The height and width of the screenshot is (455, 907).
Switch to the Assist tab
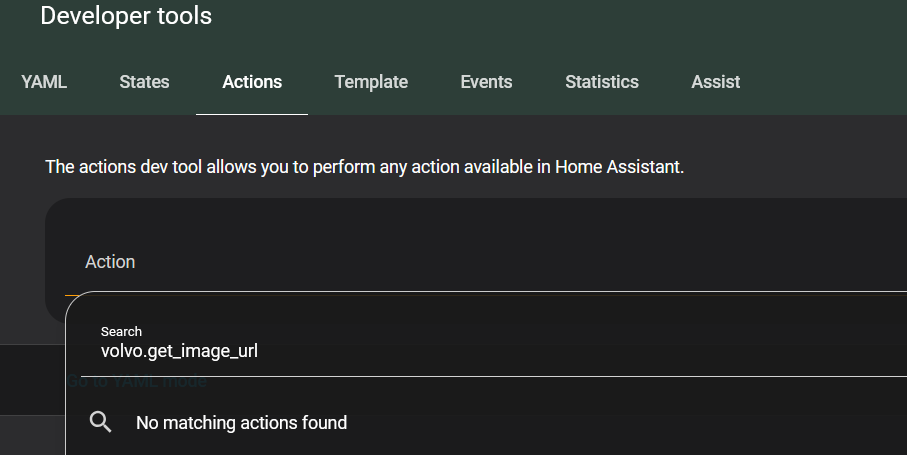[x=716, y=82]
